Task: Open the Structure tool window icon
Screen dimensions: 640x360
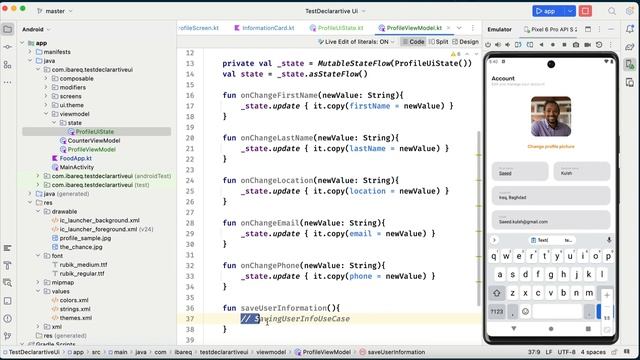Action: (x=7, y=64)
